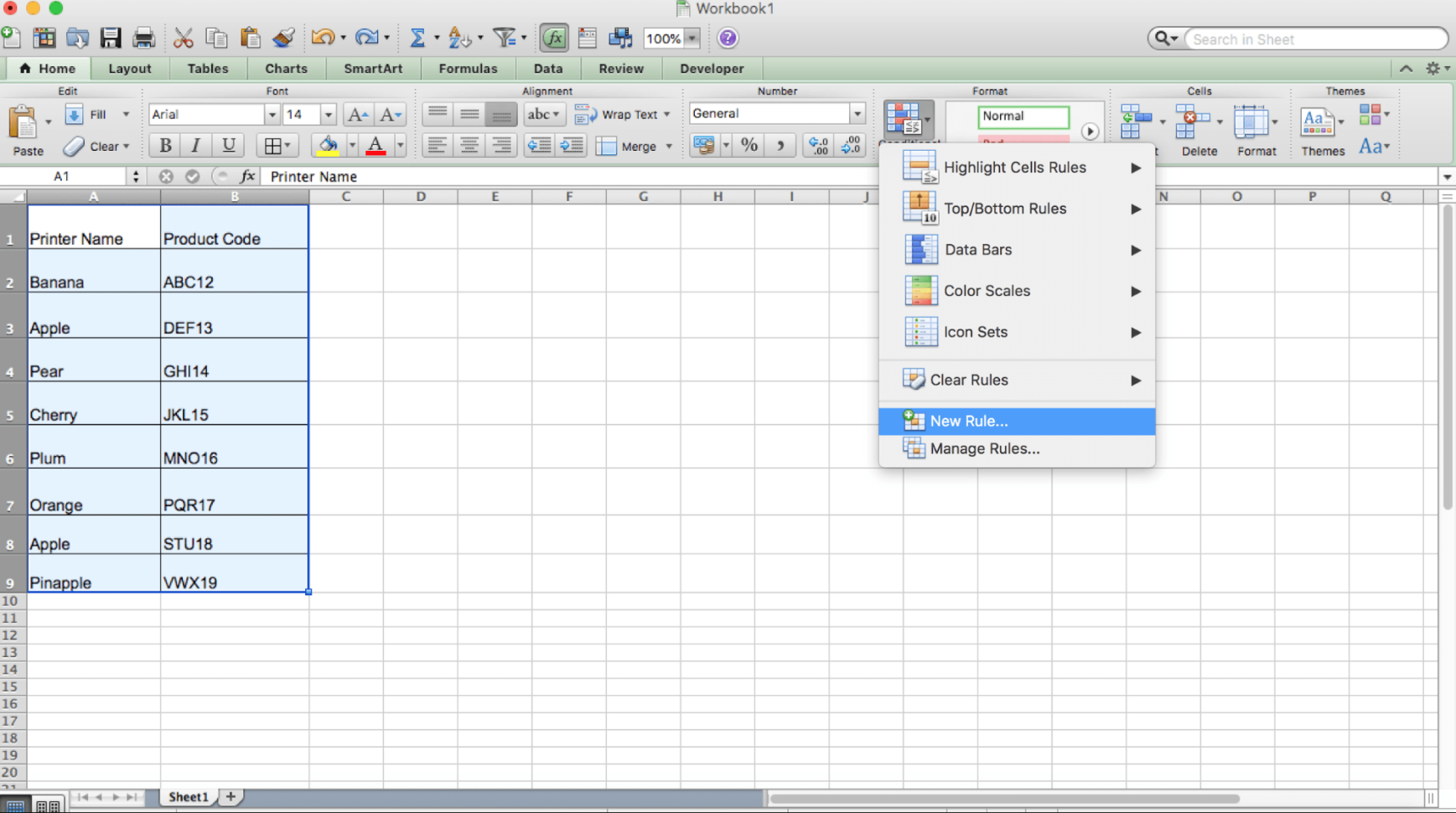Screen dimensions: 1456x813
Task: Toggle Underline formatting
Action: [x=228, y=146]
